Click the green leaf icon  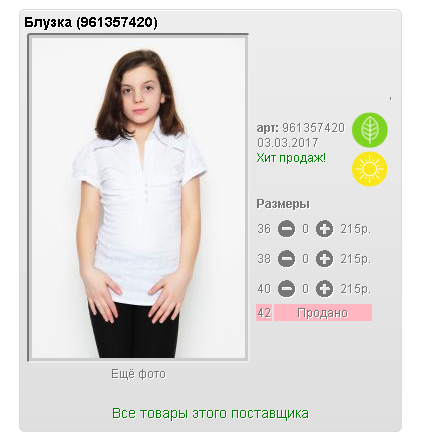[370, 130]
